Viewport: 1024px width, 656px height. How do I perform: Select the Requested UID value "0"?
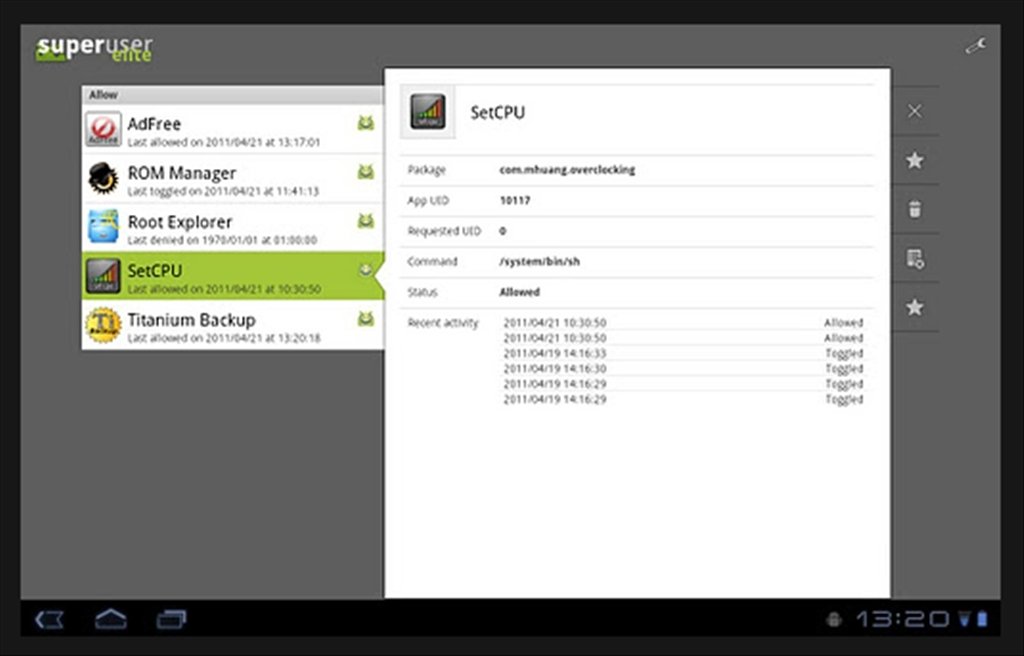pyautogui.click(x=503, y=231)
